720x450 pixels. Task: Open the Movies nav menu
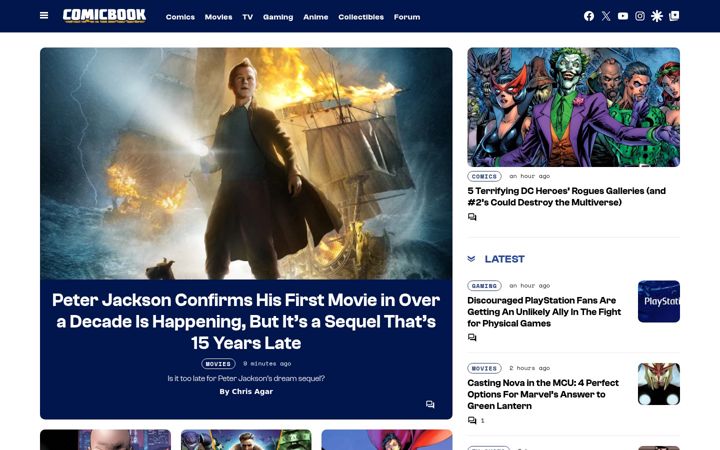coord(218,17)
